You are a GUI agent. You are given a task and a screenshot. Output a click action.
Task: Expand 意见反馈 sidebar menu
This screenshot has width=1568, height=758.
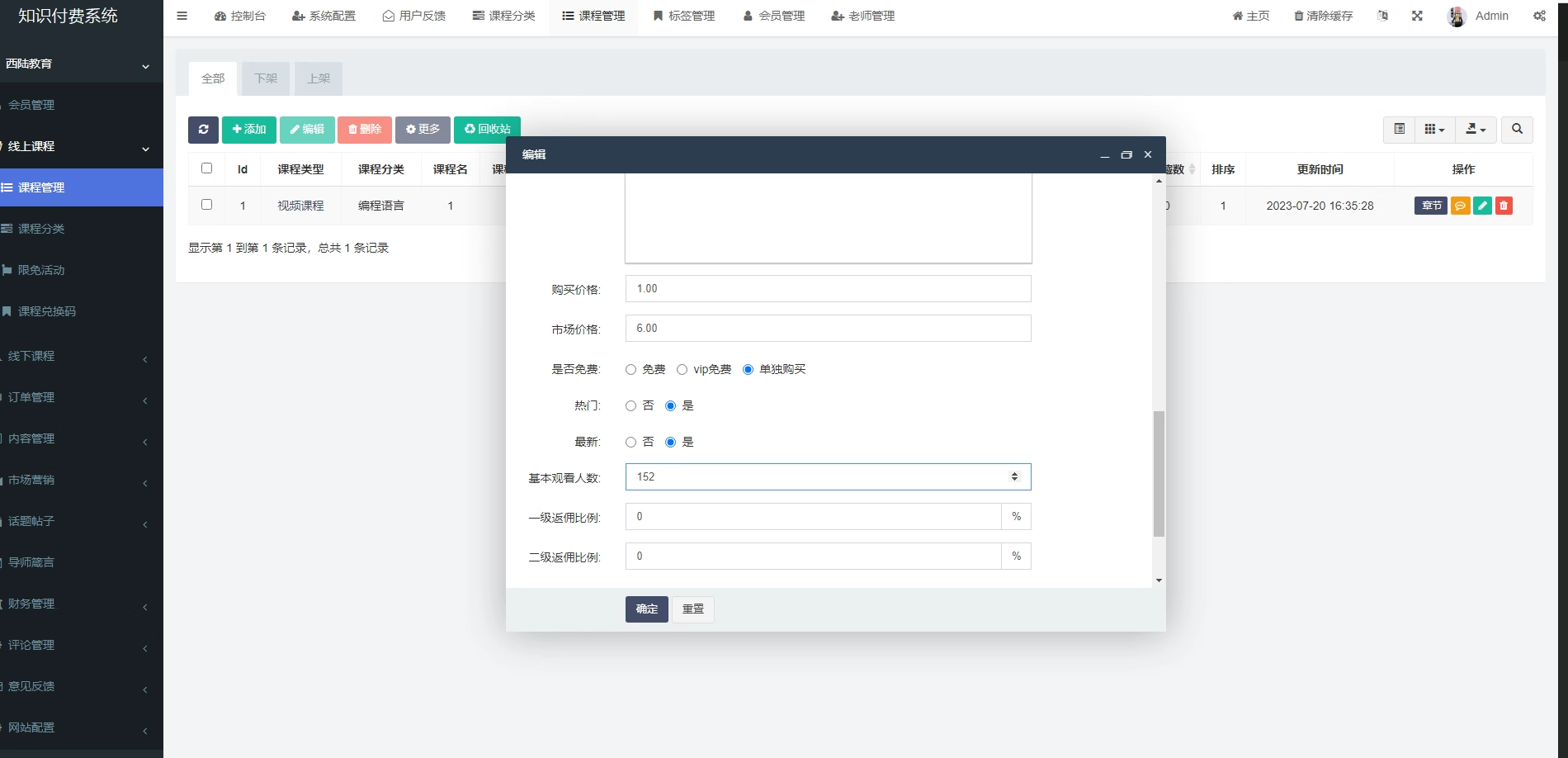click(x=82, y=686)
